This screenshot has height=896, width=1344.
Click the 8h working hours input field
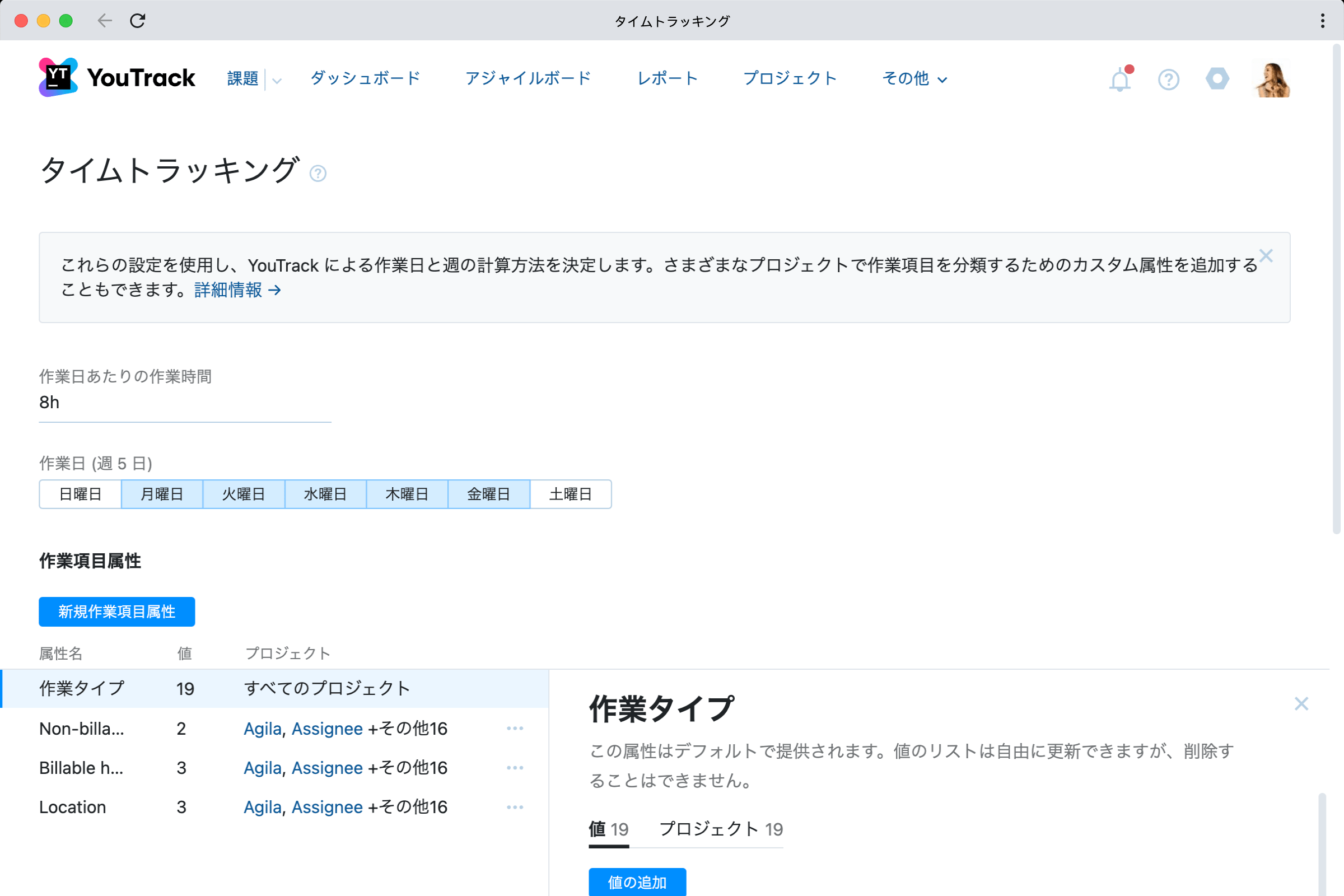click(183, 402)
